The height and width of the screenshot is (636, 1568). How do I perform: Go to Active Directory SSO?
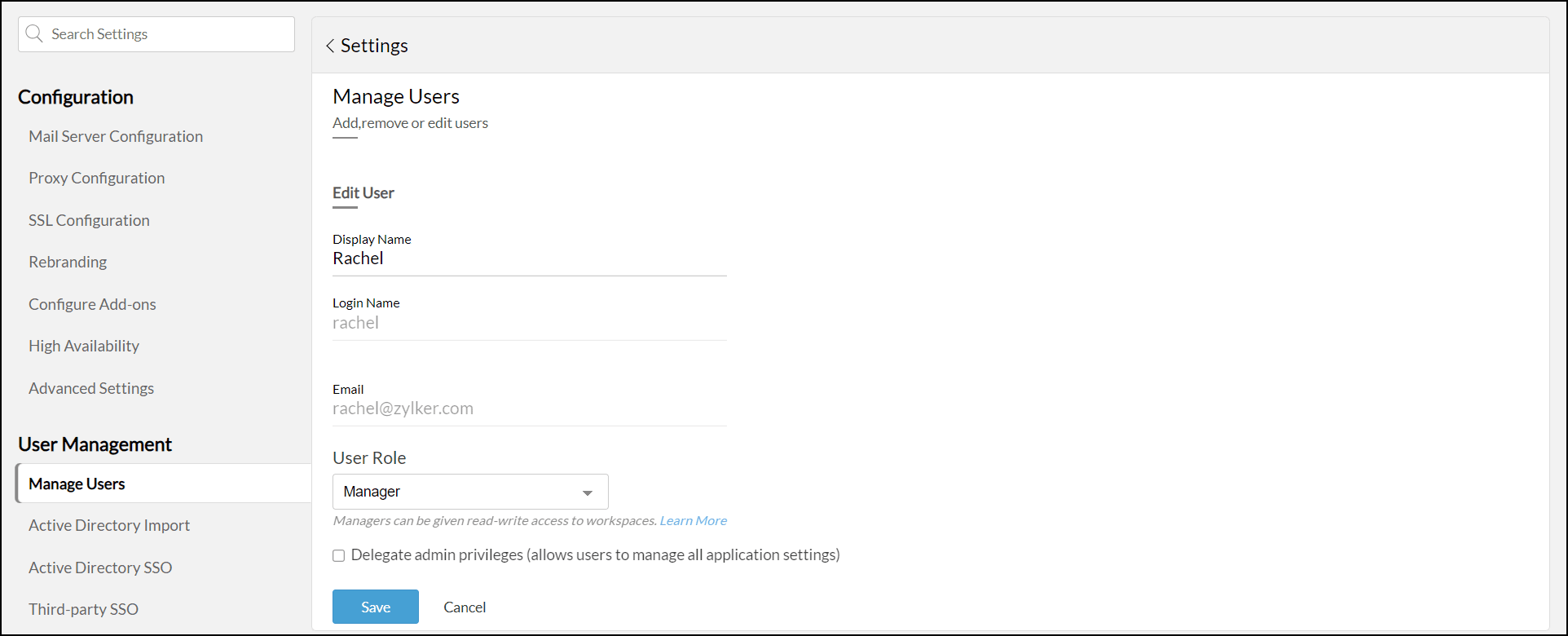tap(100, 568)
